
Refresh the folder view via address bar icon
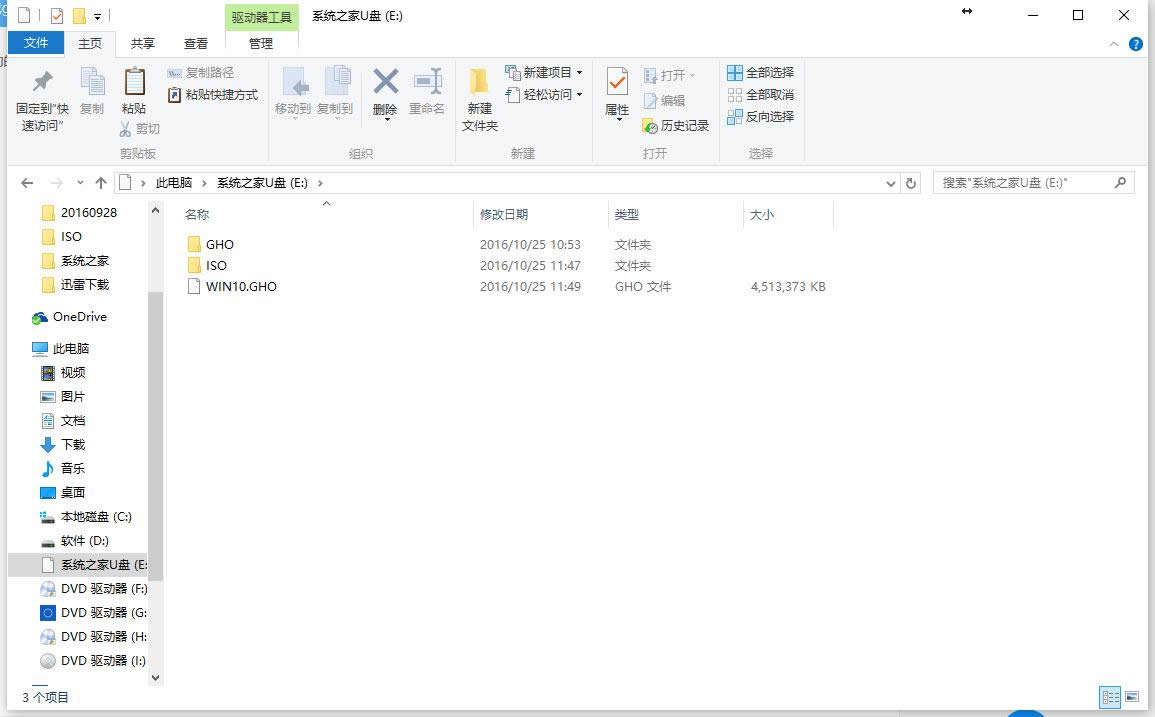coord(910,183)
